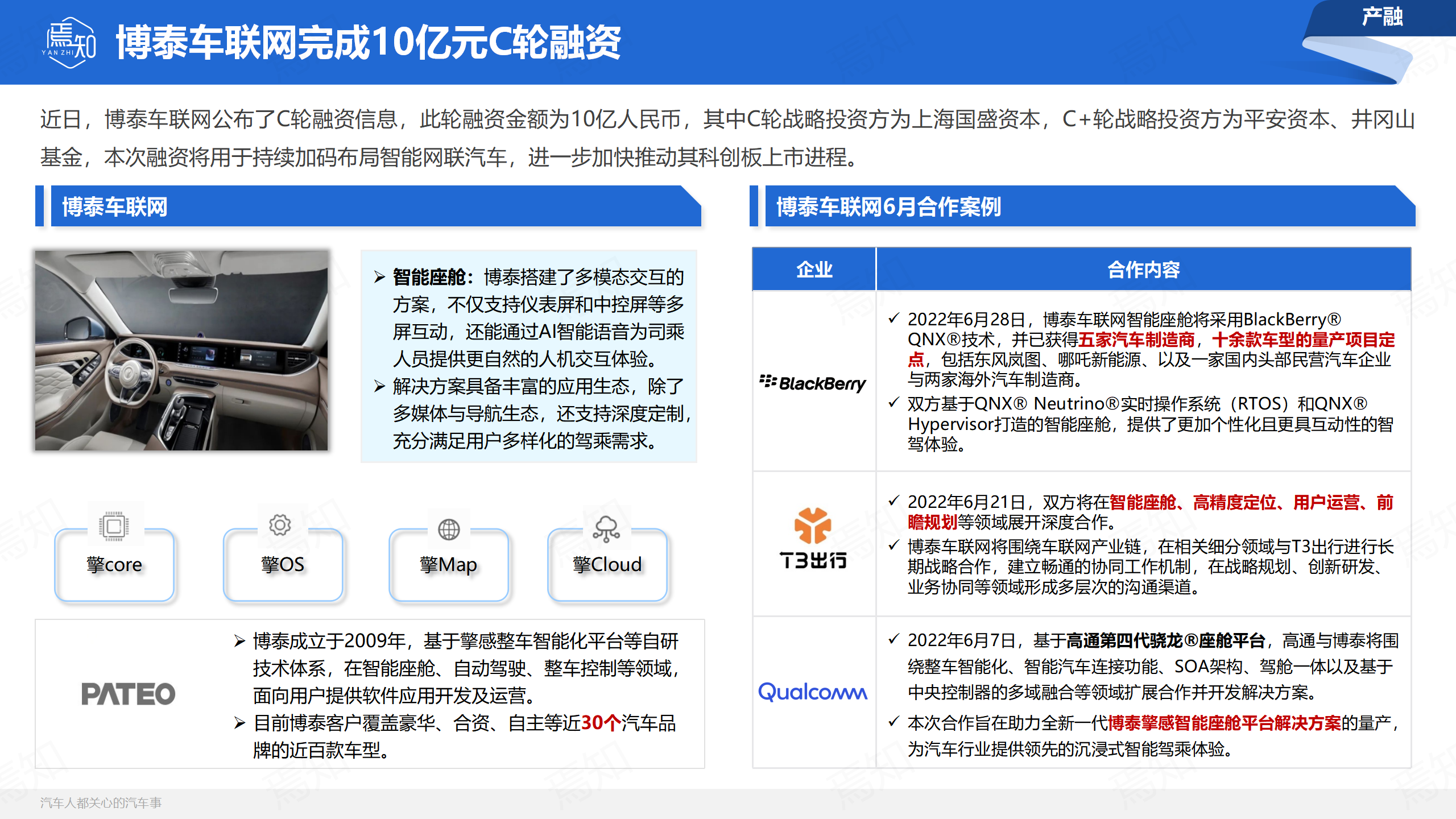
Task: Click the line starting 2022年6月28日
Action: 1124,319
